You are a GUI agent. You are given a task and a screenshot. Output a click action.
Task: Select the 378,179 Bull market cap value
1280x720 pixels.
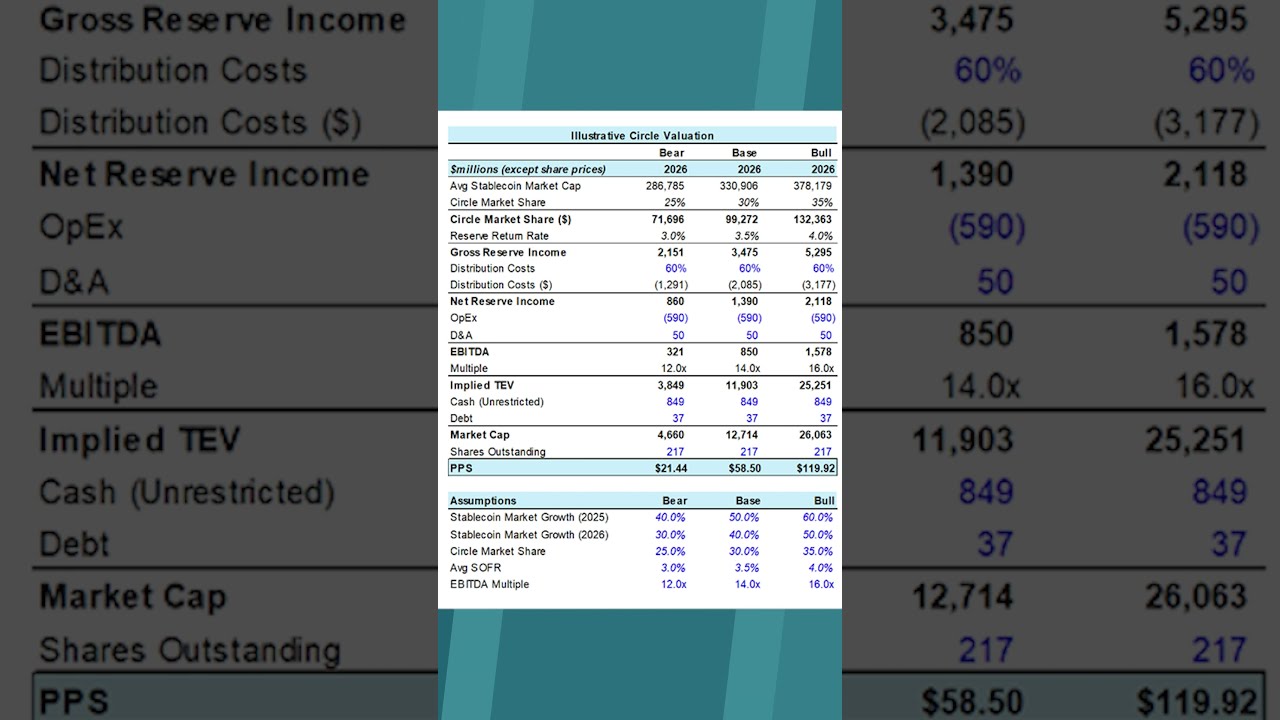pyautogui.click(x=812, y=186)
